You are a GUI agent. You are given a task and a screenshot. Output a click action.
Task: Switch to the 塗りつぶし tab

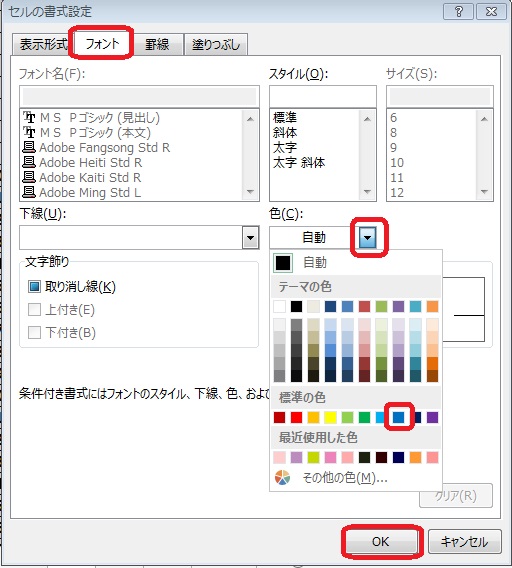coord(216,45)
